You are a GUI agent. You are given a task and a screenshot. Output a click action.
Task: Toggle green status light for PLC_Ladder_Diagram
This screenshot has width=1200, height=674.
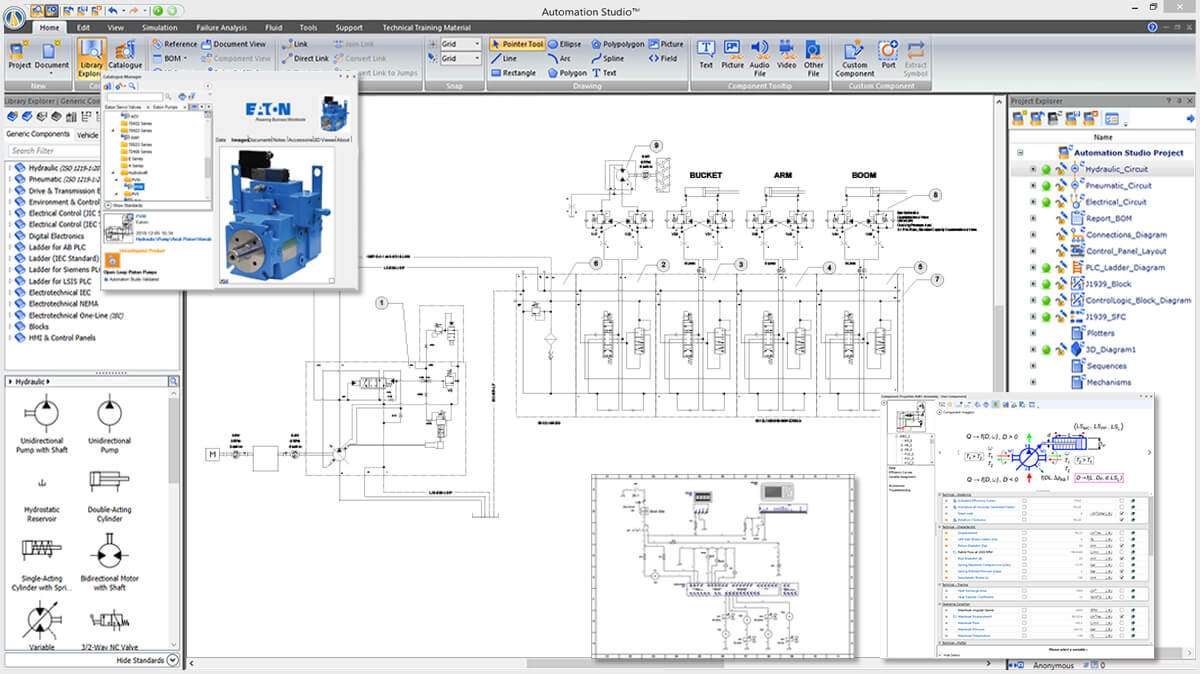[x=1047, y=268]
